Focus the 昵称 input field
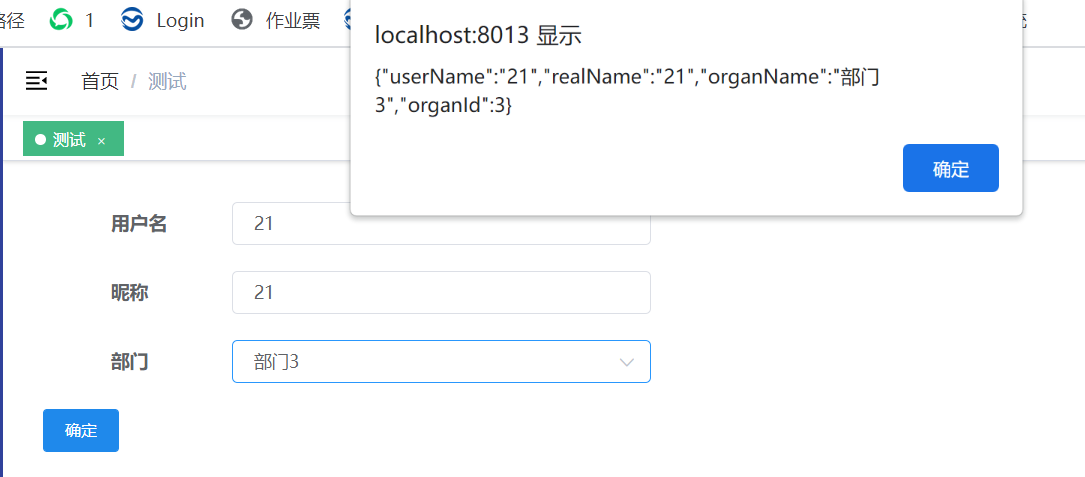1085x477 pixels. pyautogui.click(x=441, y=292)
